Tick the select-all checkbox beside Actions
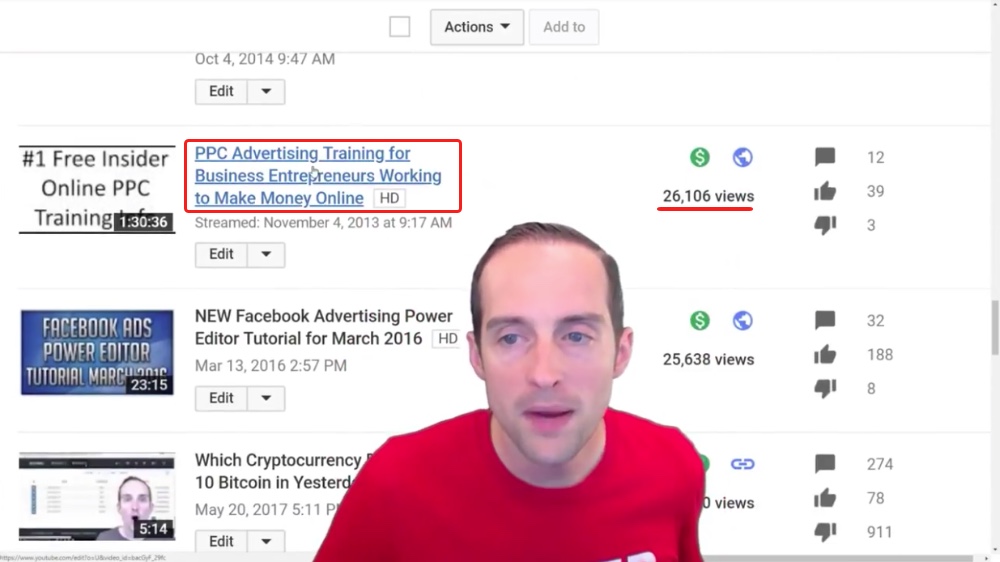Image resolution: width=1000 pixels, height=562 pixels. (400, 27)
